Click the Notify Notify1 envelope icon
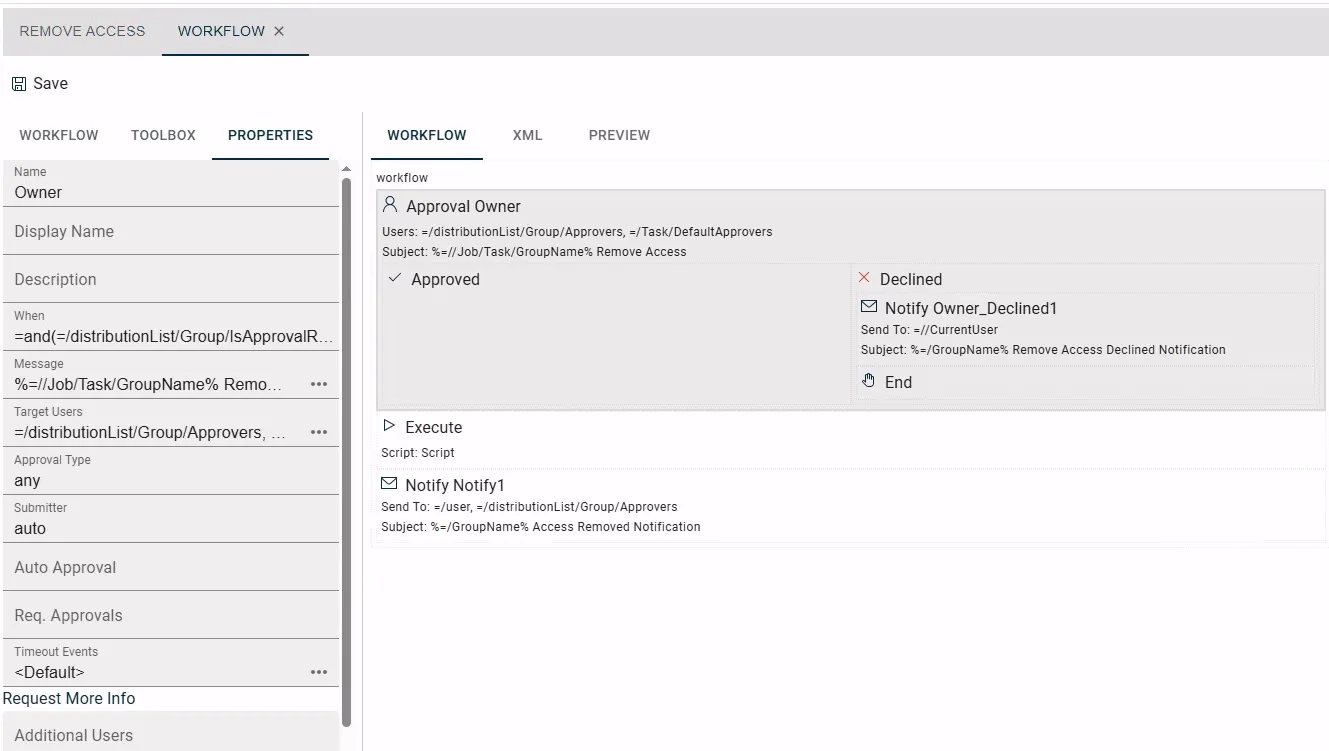 coord(389,484)
